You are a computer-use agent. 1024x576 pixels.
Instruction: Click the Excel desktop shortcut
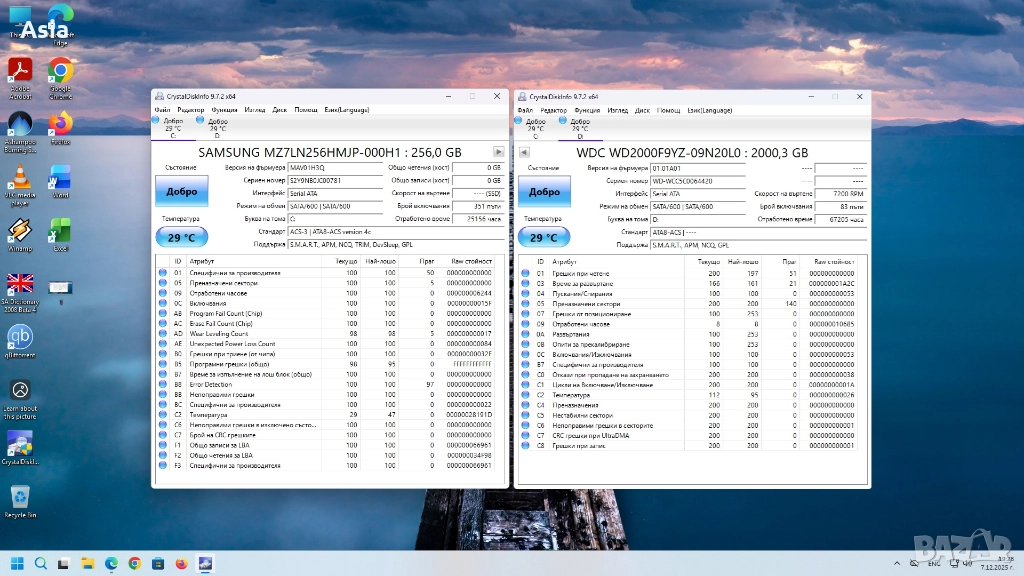coord(60,230)
